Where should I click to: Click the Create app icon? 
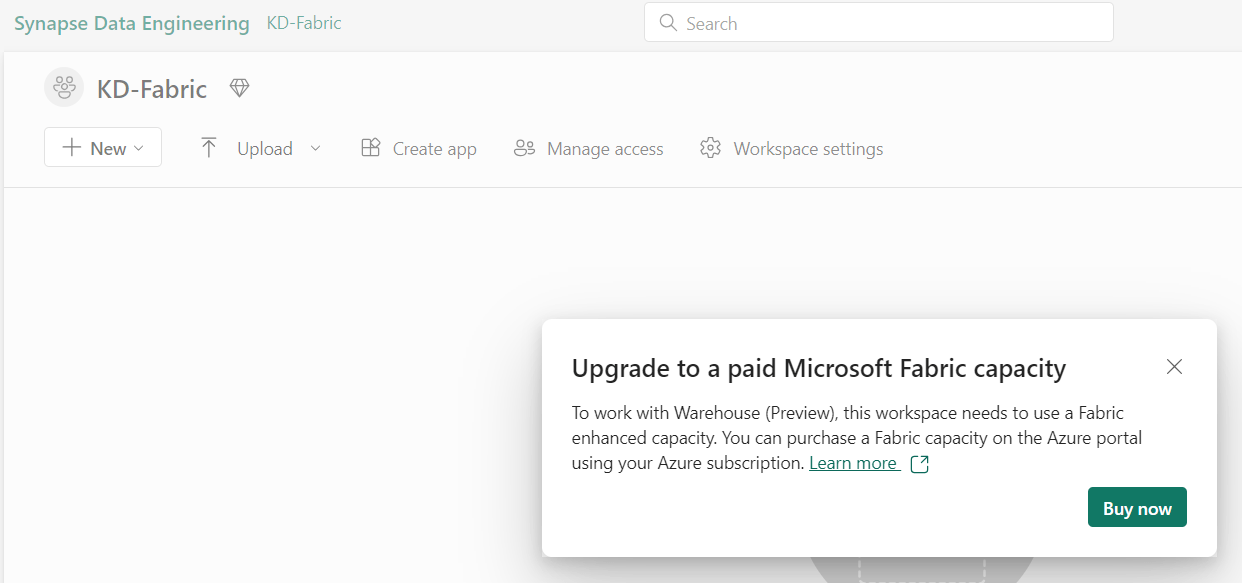[x=371, y=148]
